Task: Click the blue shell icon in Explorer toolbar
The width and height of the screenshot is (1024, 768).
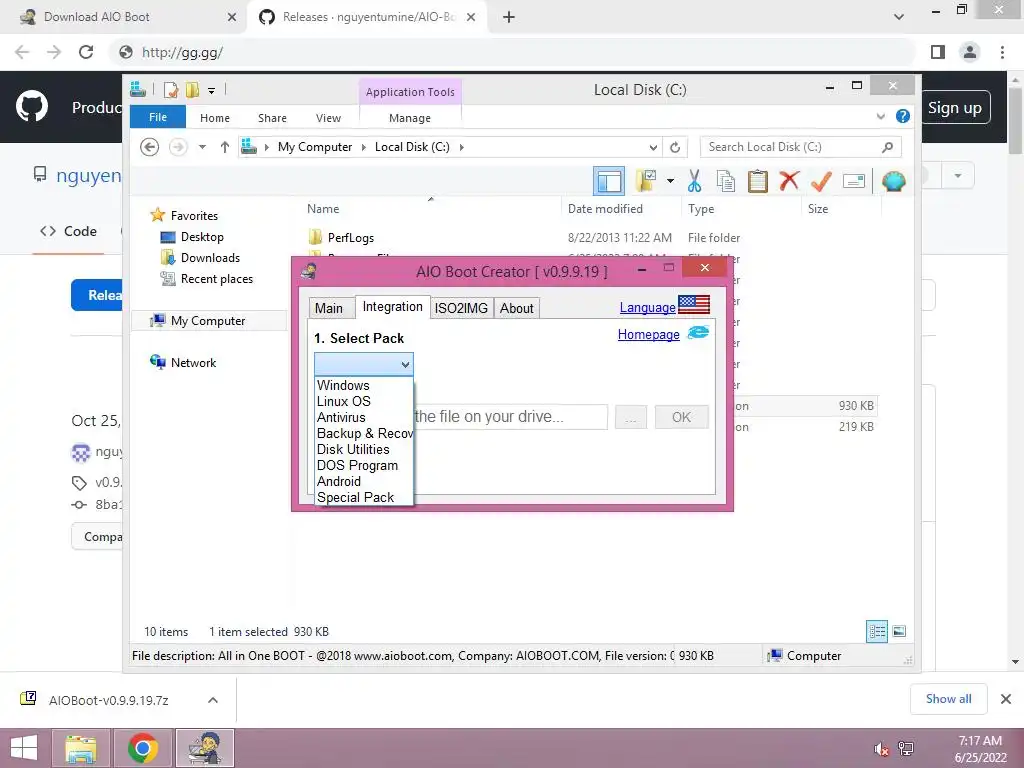Action: point(893,181)
